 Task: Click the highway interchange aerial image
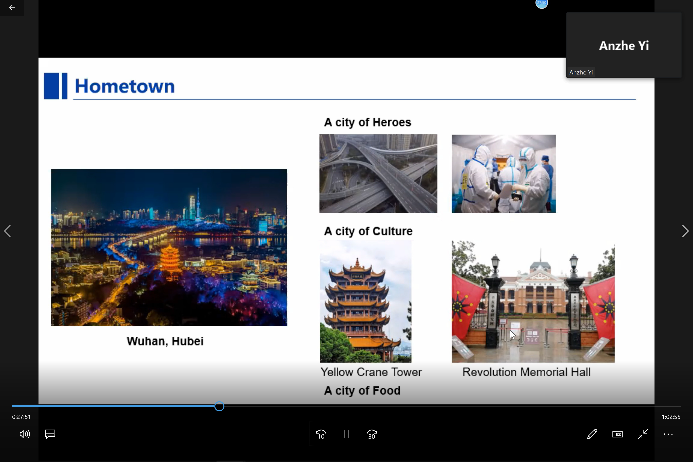pyautogui.click(x=378, y=174)
